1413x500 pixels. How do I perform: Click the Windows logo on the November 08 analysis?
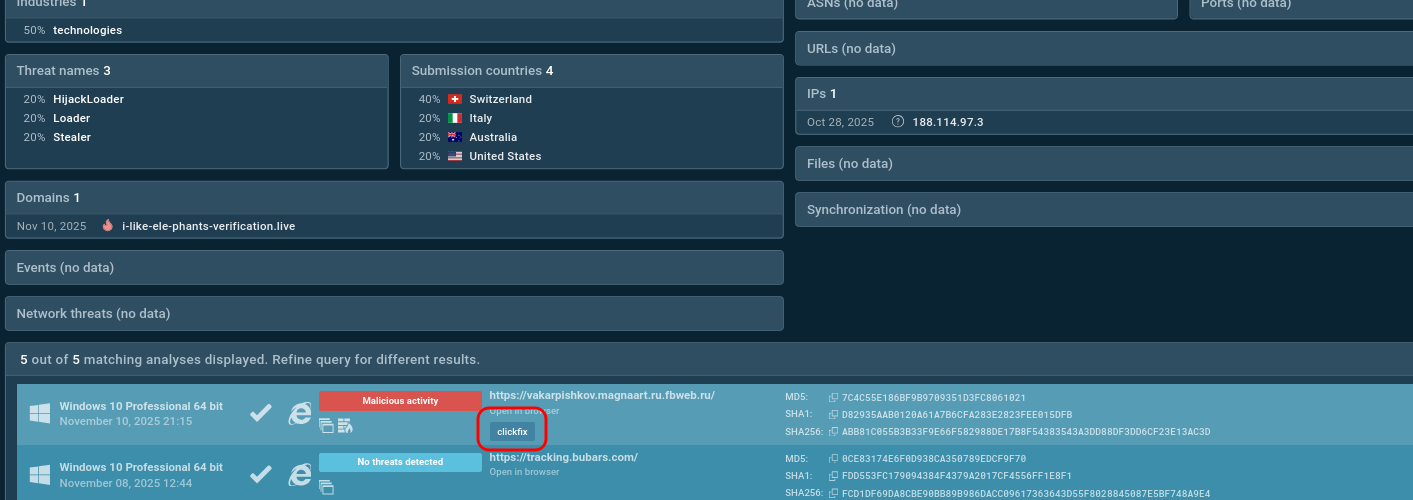(x=39, y=474)
